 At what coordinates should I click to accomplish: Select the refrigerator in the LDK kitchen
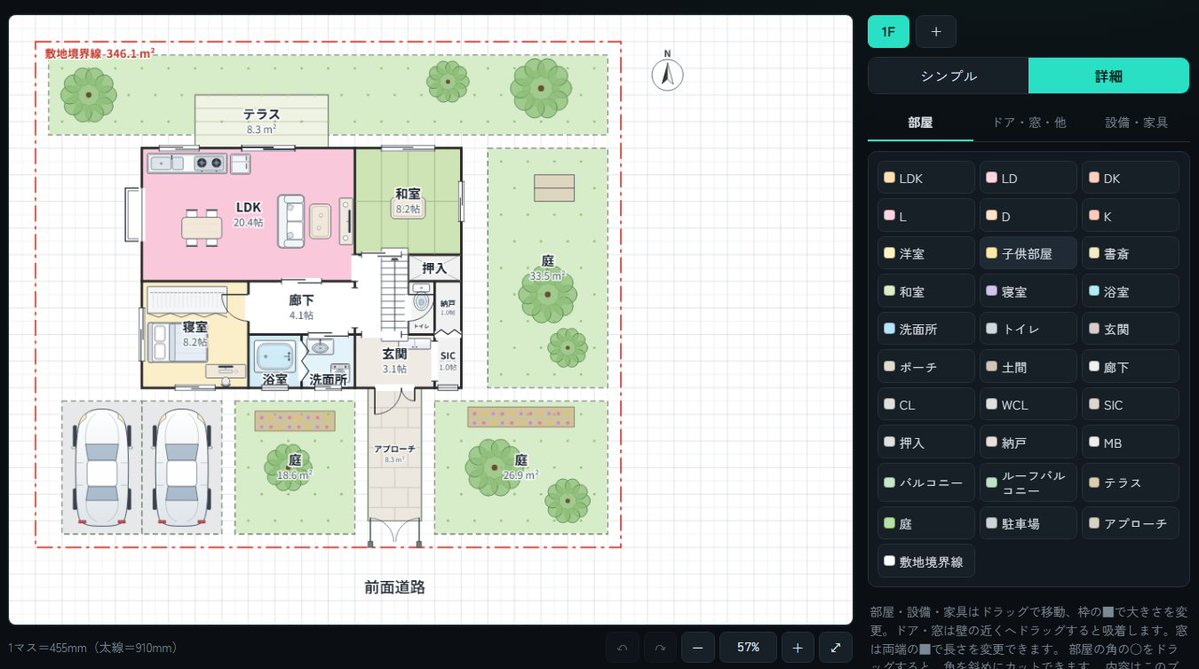pyautogui.click(x=239, y=163)
